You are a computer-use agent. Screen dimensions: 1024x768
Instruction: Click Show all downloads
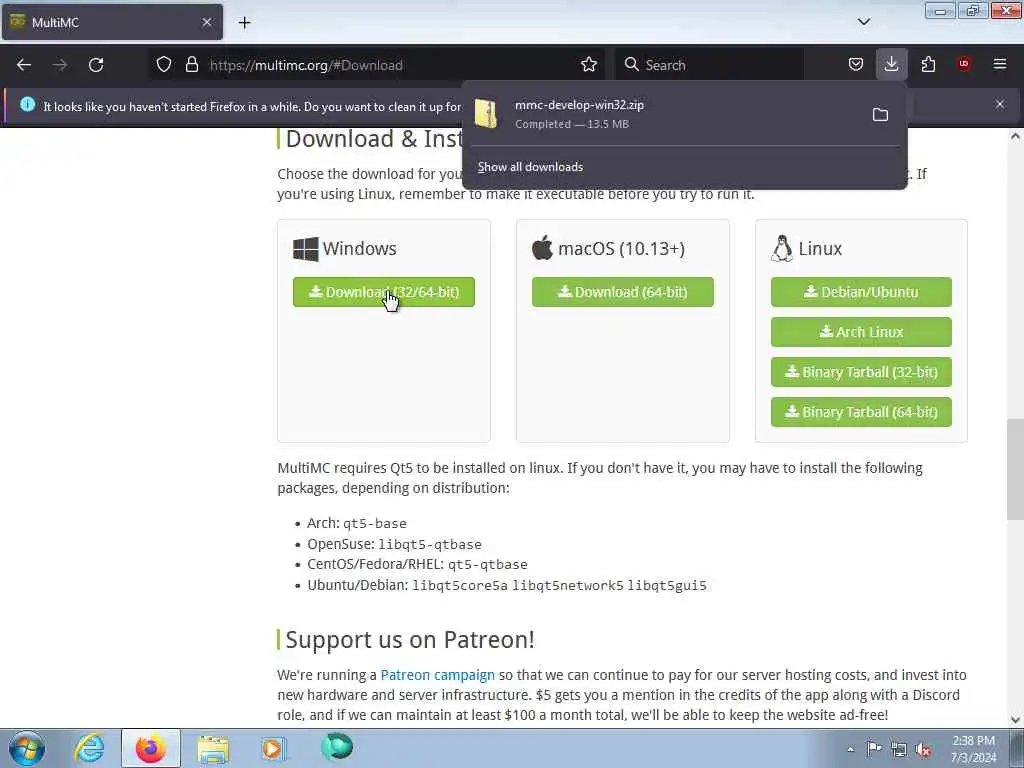[x=530, y=167]
